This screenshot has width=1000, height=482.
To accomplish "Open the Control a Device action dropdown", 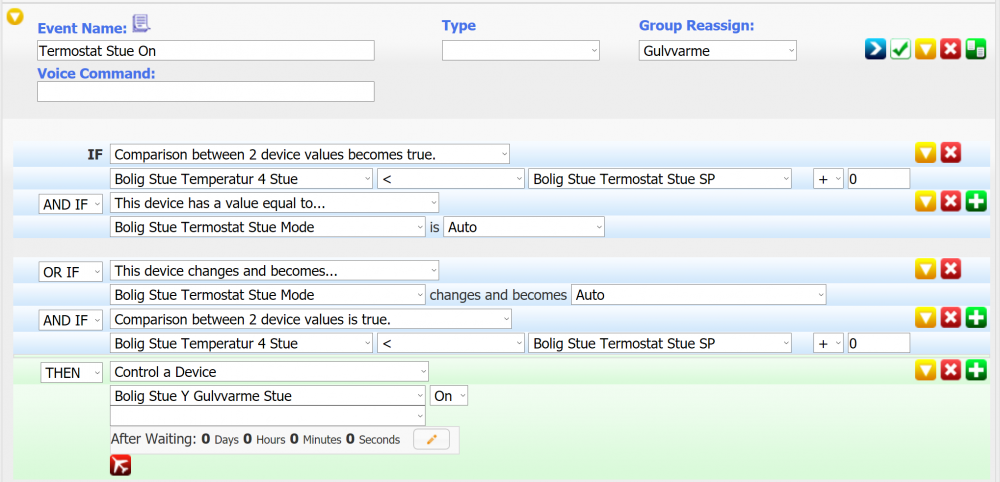I will pyautogui.click(x=269, y=372).
